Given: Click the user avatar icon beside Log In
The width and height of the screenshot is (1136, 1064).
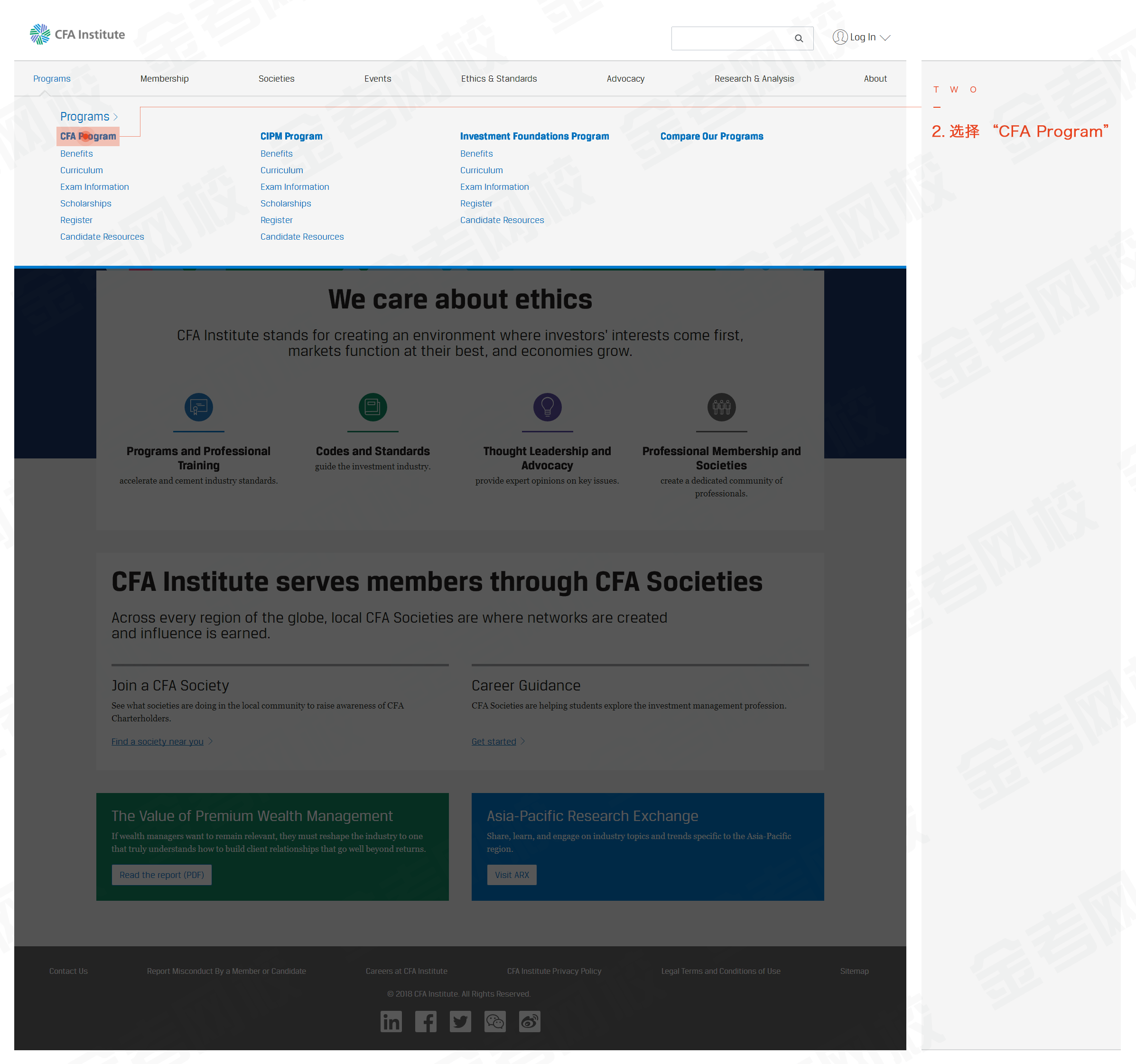Looking at the screenshot, I should pyautogui.click(x=839, y=37).
